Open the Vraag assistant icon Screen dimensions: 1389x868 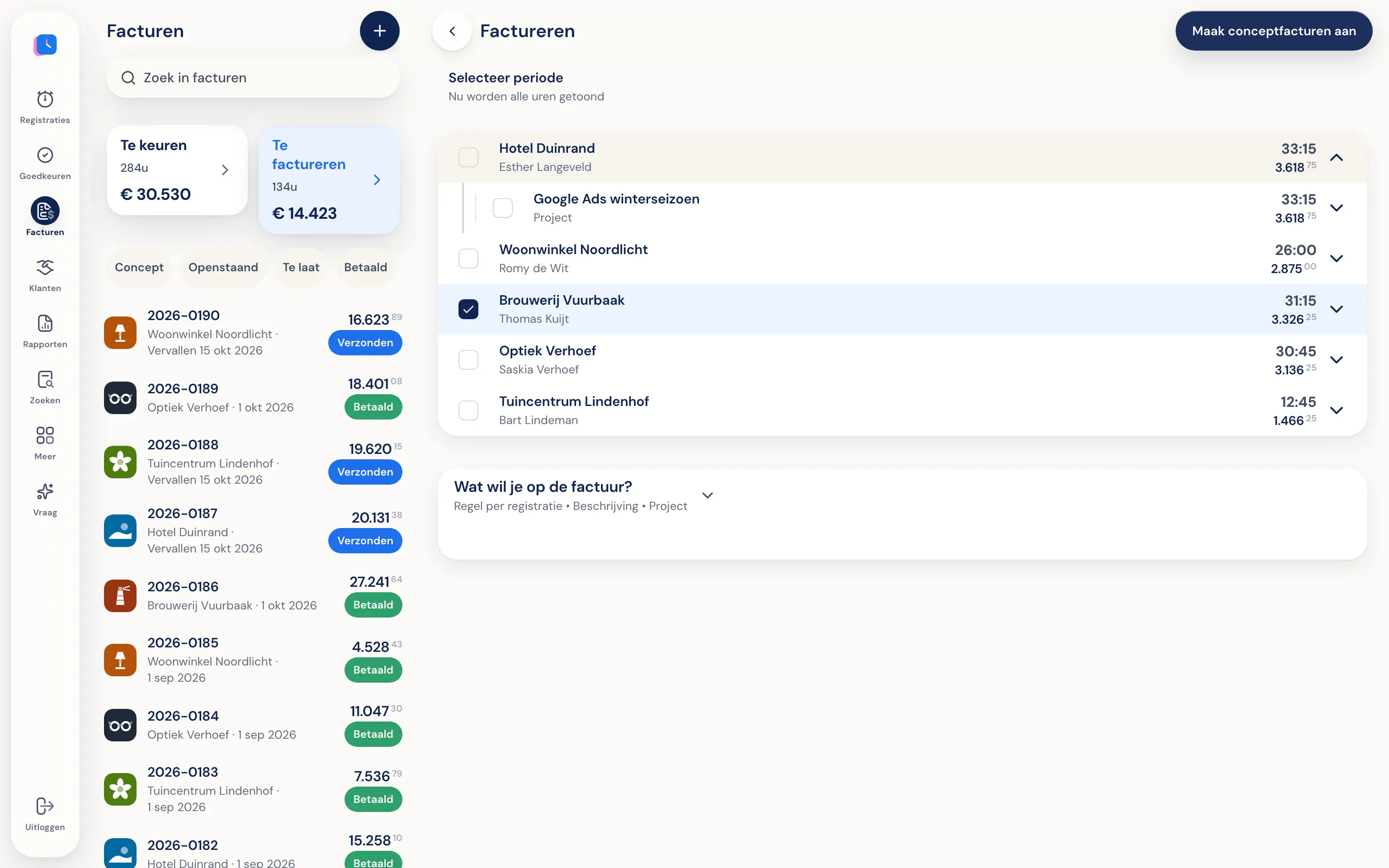tap(45, 491)
